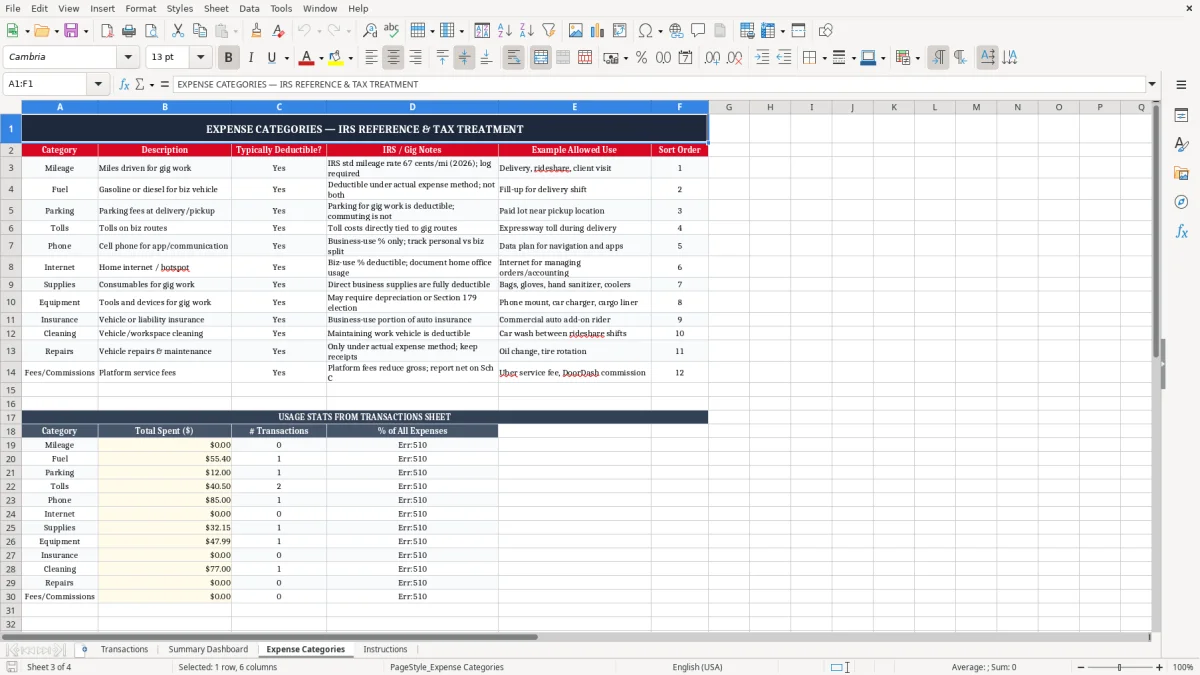Click the Copy icon
The image size is (1200, 675).
pos(199,31)
